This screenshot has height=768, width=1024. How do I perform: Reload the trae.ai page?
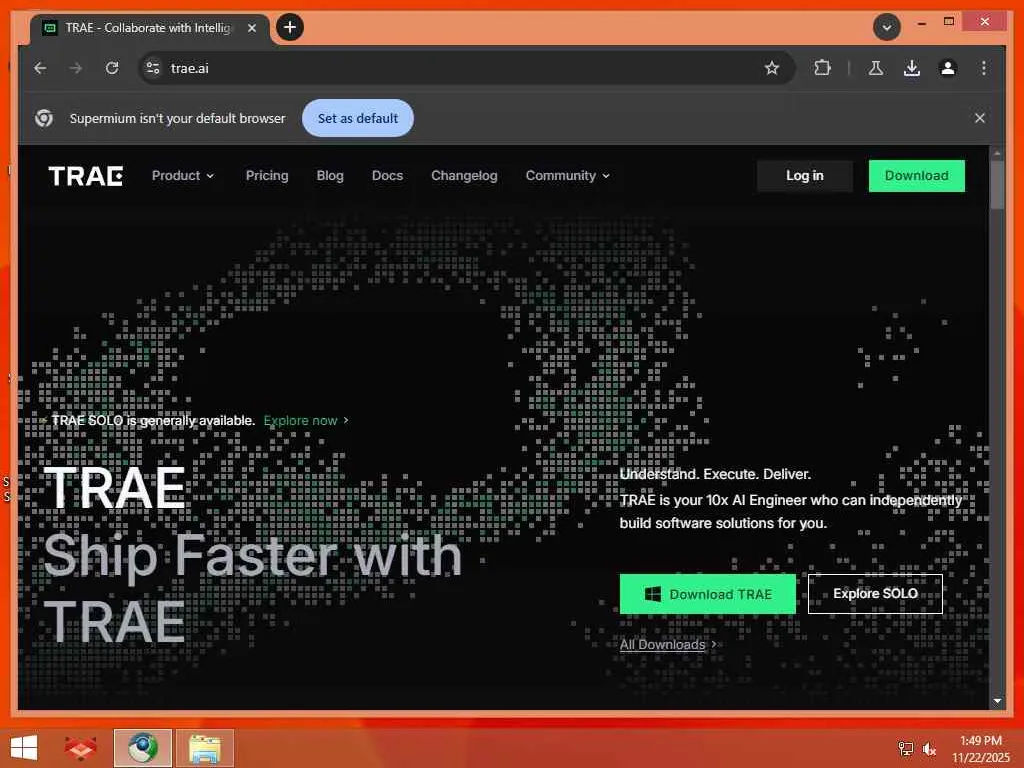click(112, 68)
